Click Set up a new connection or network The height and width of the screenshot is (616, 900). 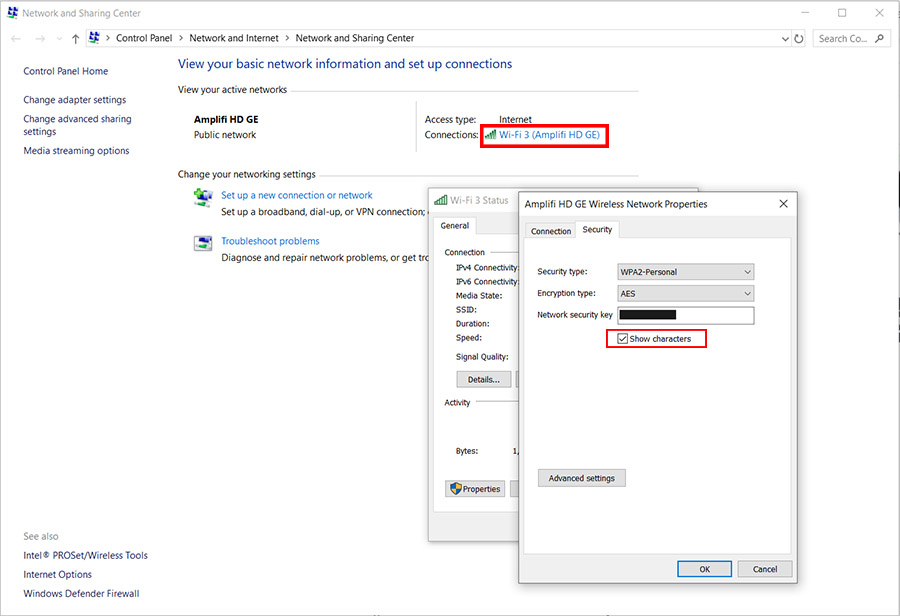tap(297, 195)
